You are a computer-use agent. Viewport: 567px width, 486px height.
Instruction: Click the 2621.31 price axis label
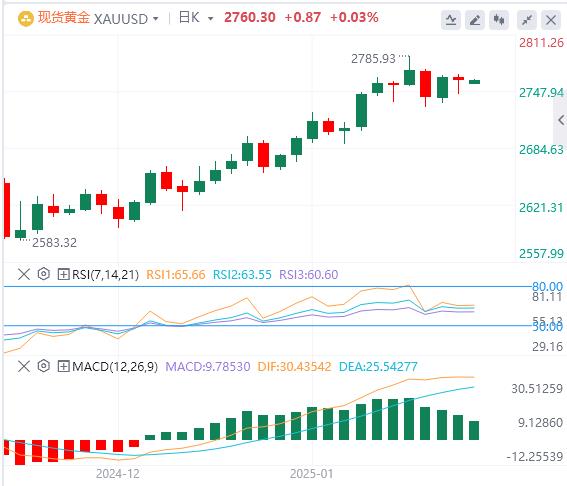point(541,208)
